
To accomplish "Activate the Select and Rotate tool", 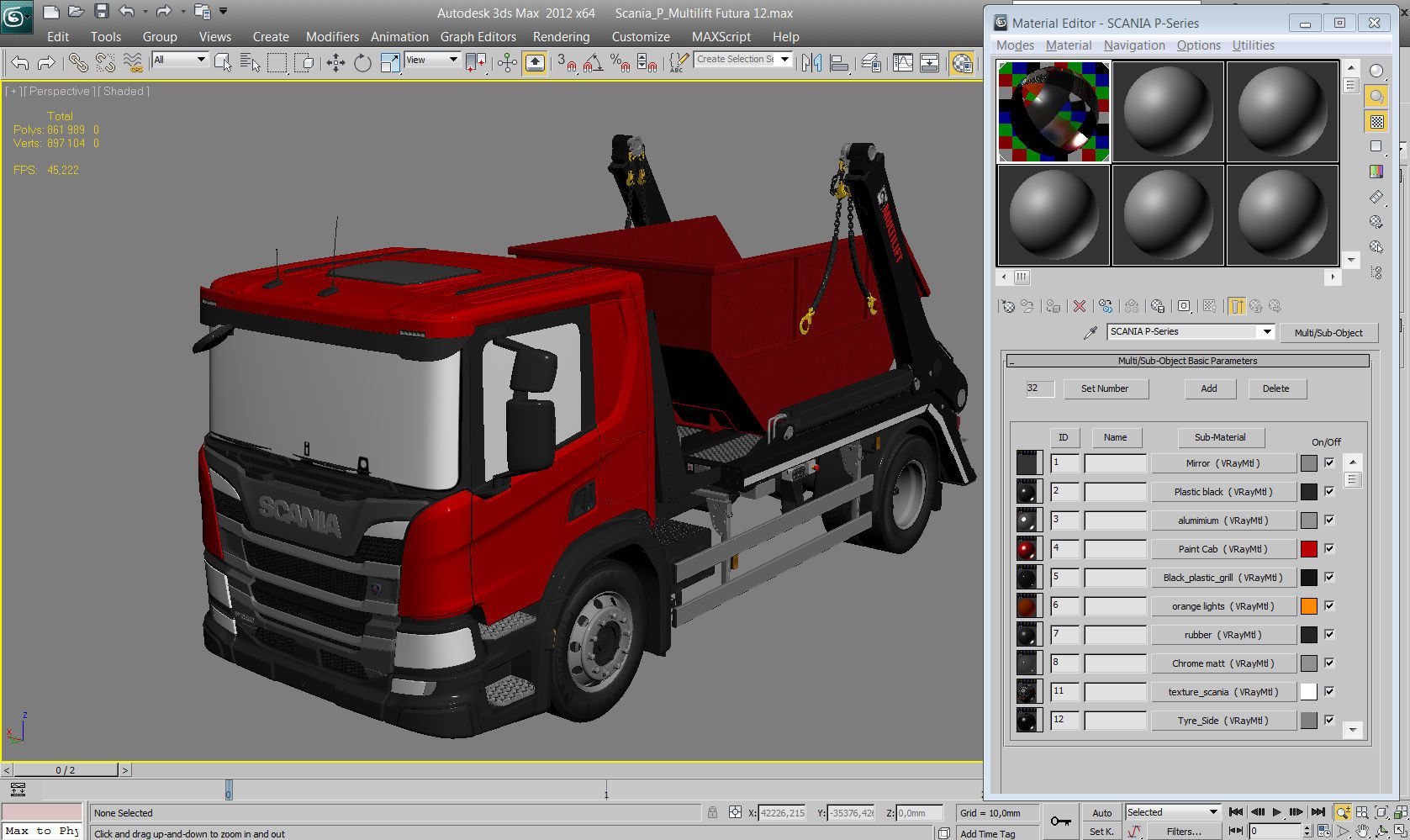I will click(362, 62).
